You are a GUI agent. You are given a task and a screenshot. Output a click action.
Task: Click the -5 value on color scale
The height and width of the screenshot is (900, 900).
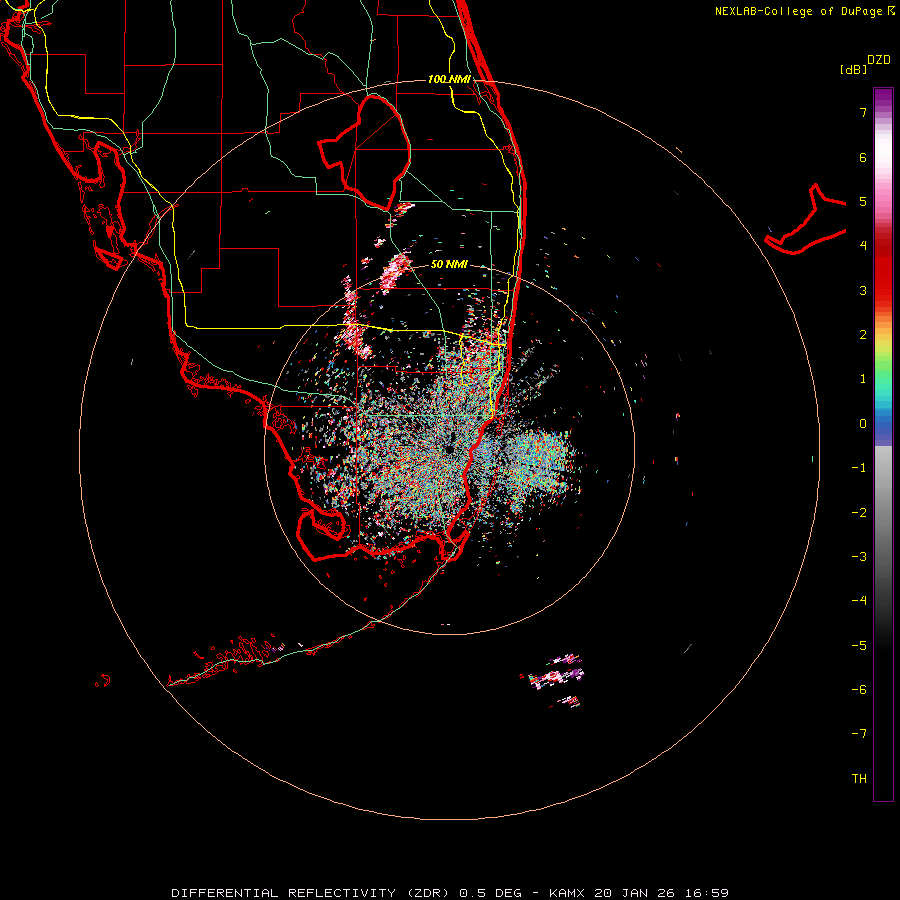(x=859, y=646)
